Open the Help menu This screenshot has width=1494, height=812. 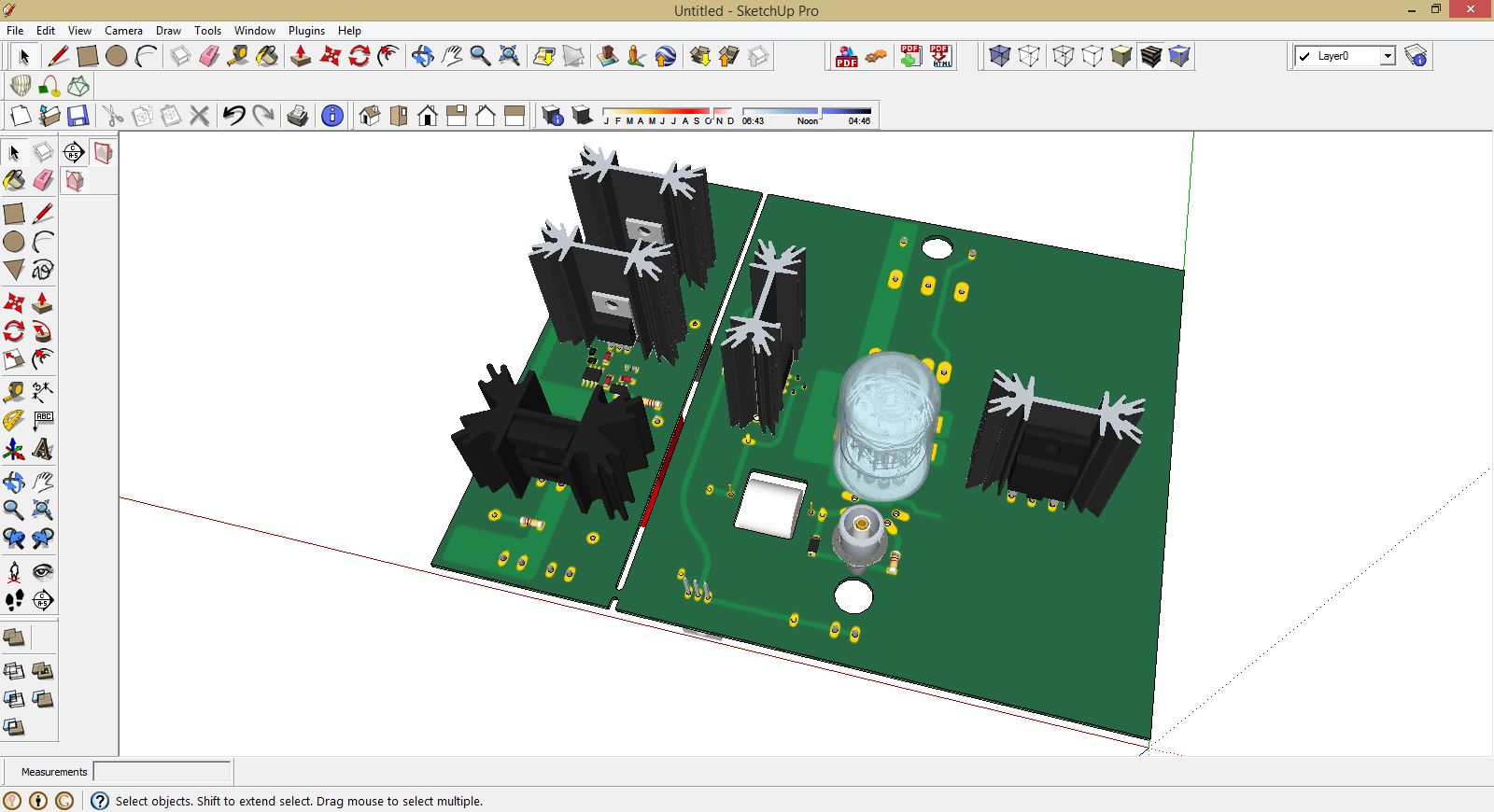pyautogui.click(x=349, y=31)
